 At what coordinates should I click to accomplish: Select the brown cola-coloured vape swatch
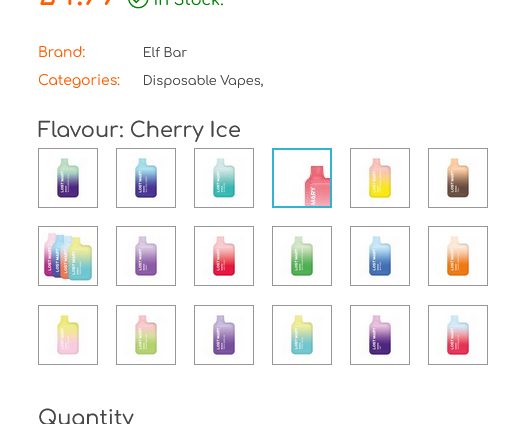pyautogui.click(x=458, y=178)
